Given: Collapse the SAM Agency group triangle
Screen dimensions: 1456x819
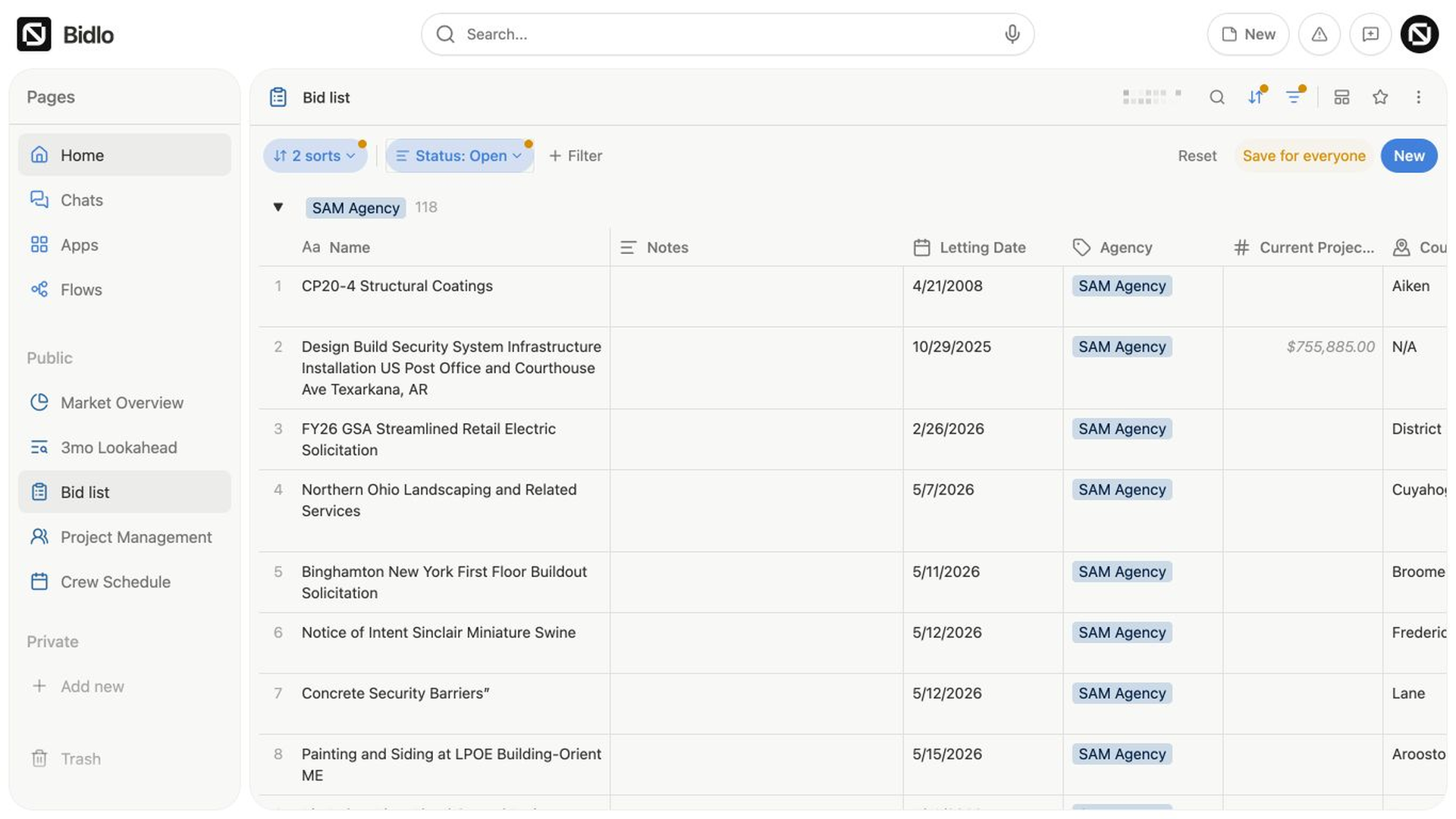Looking at the screenshot, I should pos(278,207).
